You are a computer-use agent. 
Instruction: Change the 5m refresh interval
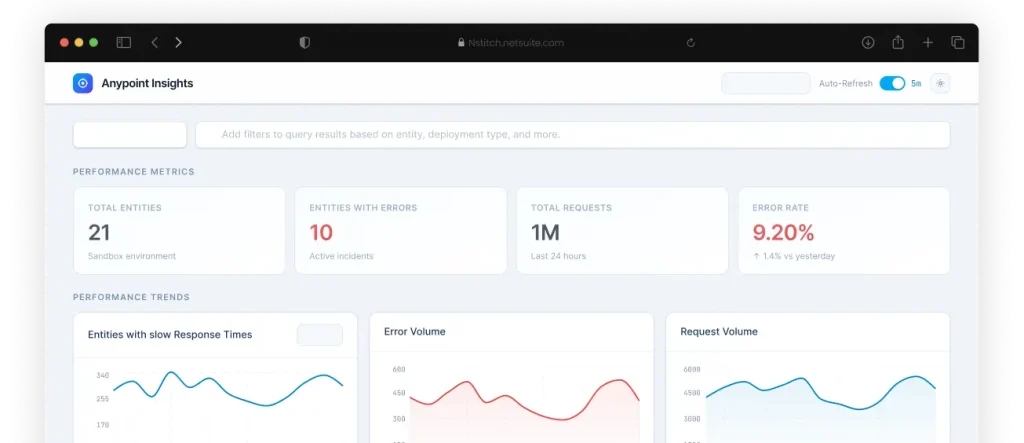pos(916,84)
